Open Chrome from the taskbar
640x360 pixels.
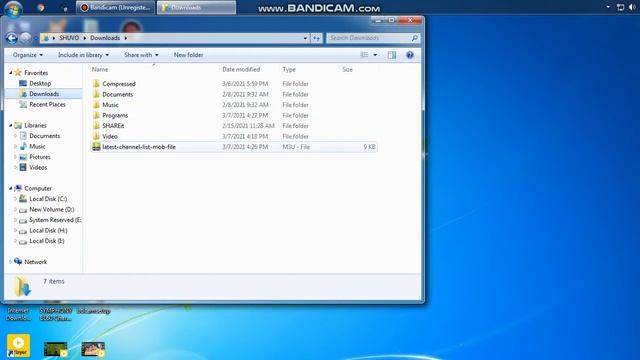pos(40,7)
